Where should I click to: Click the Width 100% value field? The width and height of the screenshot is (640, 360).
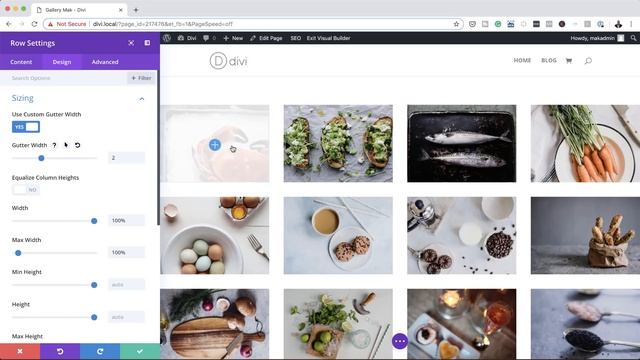[x=127, y=220]
